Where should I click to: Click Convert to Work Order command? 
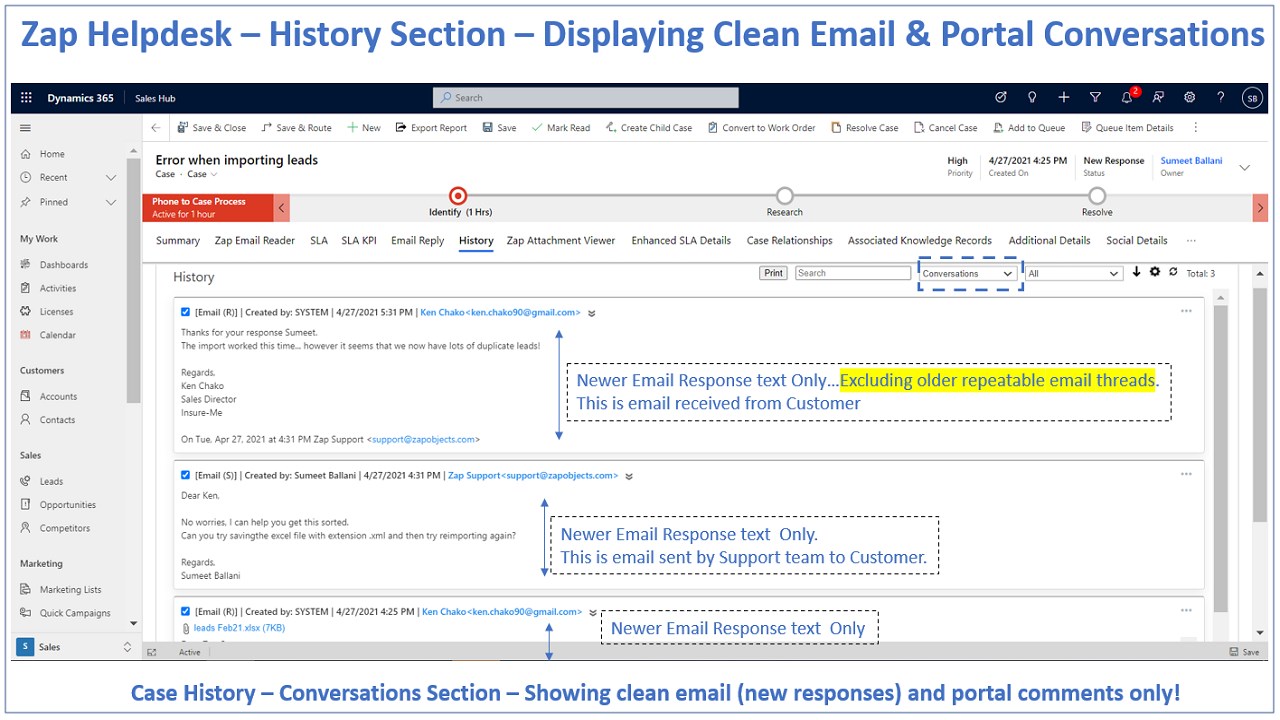pyautogui.click(x=762, y=128)
